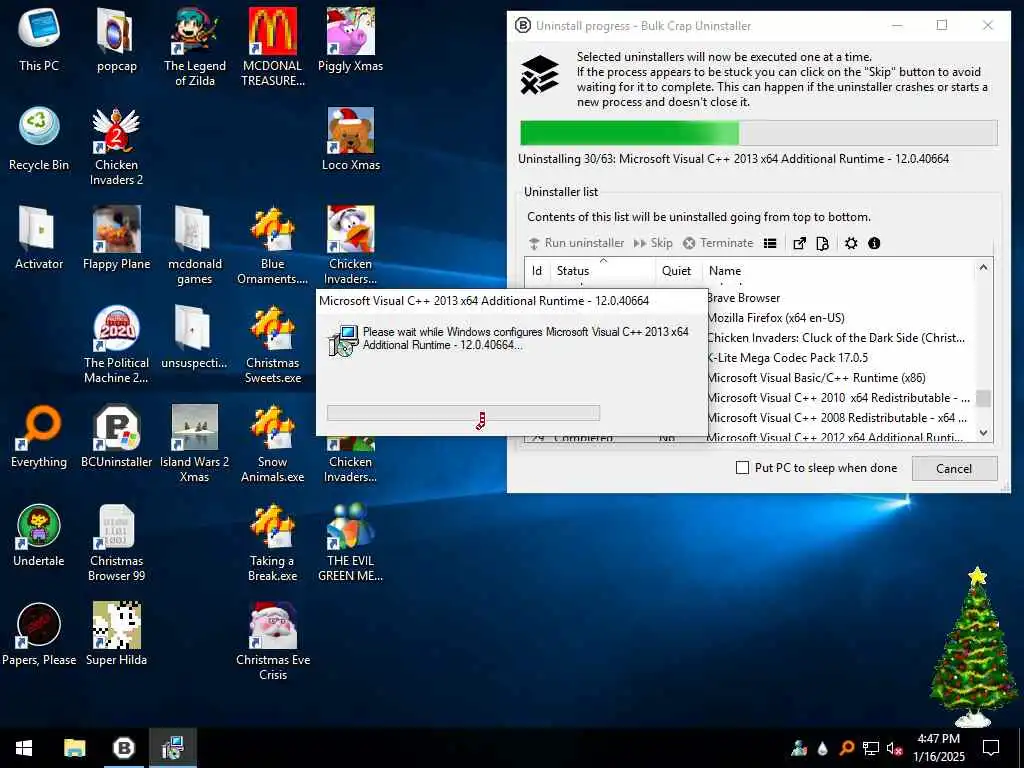The height and width of the screenshot is (768, 1024).
Task: Select Christmas Eve Crisis shortcut
Action: [272, 641]
